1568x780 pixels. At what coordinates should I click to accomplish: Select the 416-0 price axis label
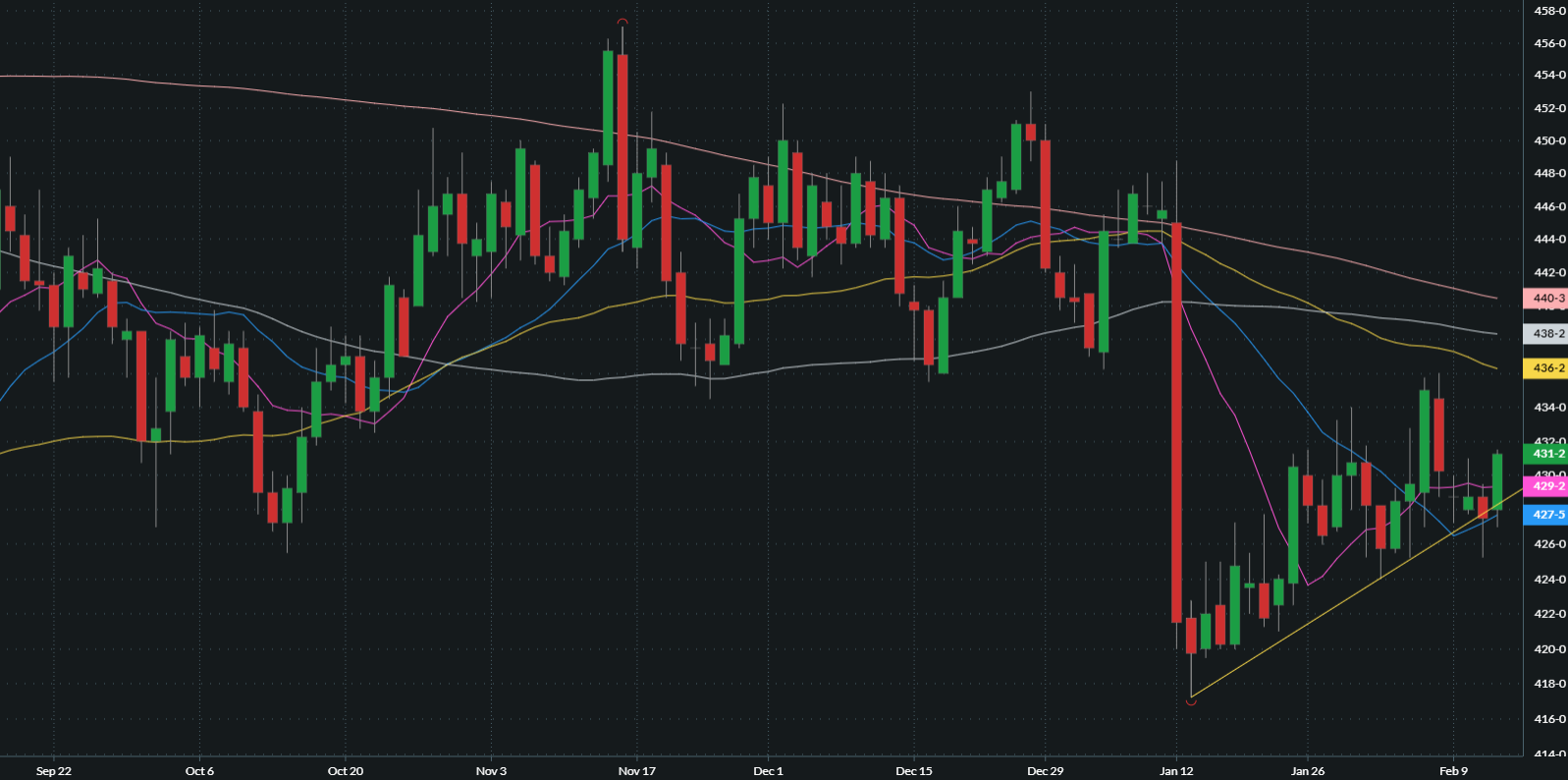pos(1550,719)
